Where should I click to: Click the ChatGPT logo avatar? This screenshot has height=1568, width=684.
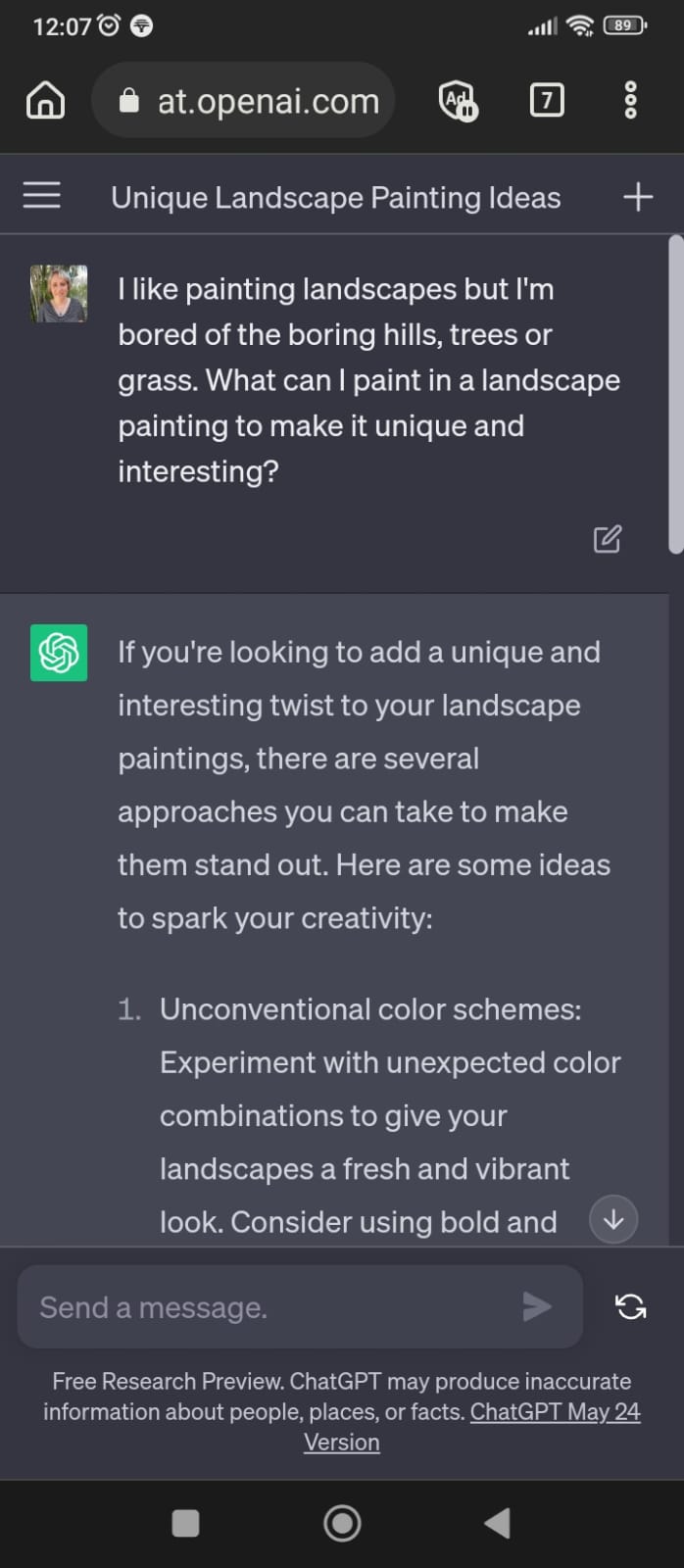tap(59, 653)
